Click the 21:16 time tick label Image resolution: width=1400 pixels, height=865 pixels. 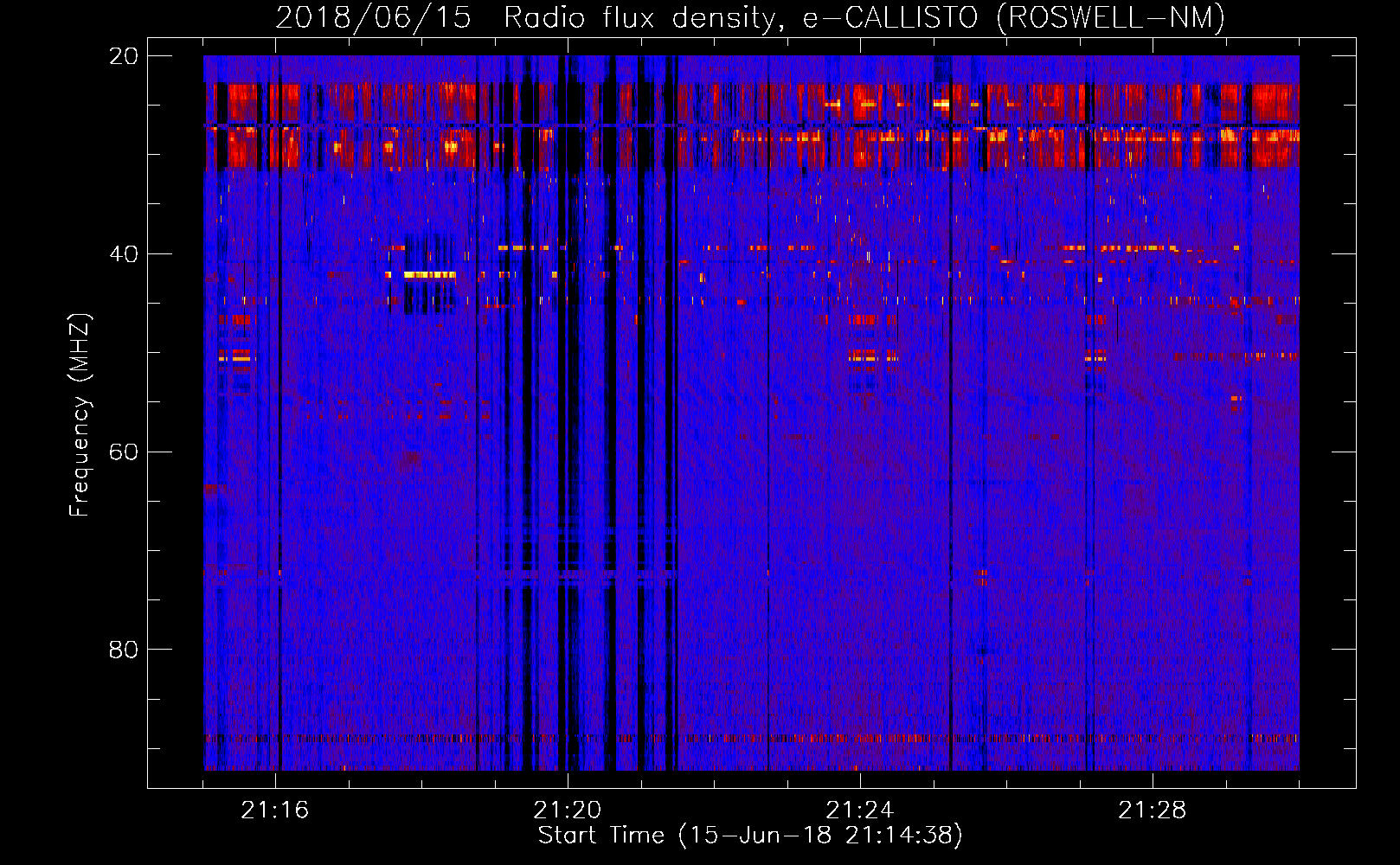click(x=275, y=811)
